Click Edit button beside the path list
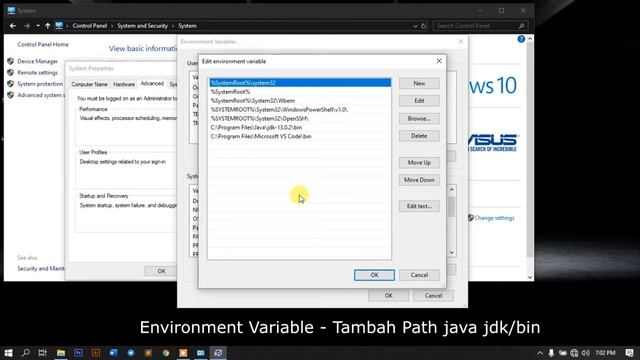This screenshot has height=360, width=640. click(419, 101)
